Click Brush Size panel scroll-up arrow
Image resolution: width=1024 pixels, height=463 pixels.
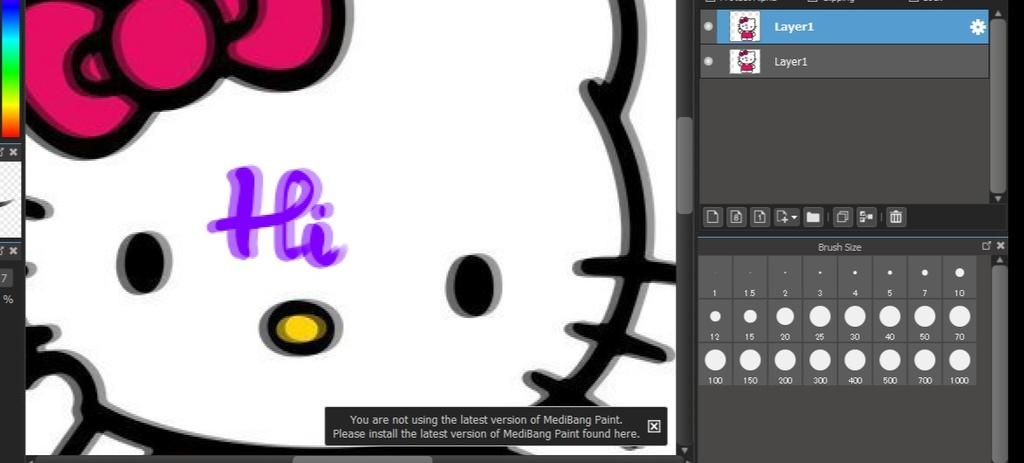[x=998, y=261]
